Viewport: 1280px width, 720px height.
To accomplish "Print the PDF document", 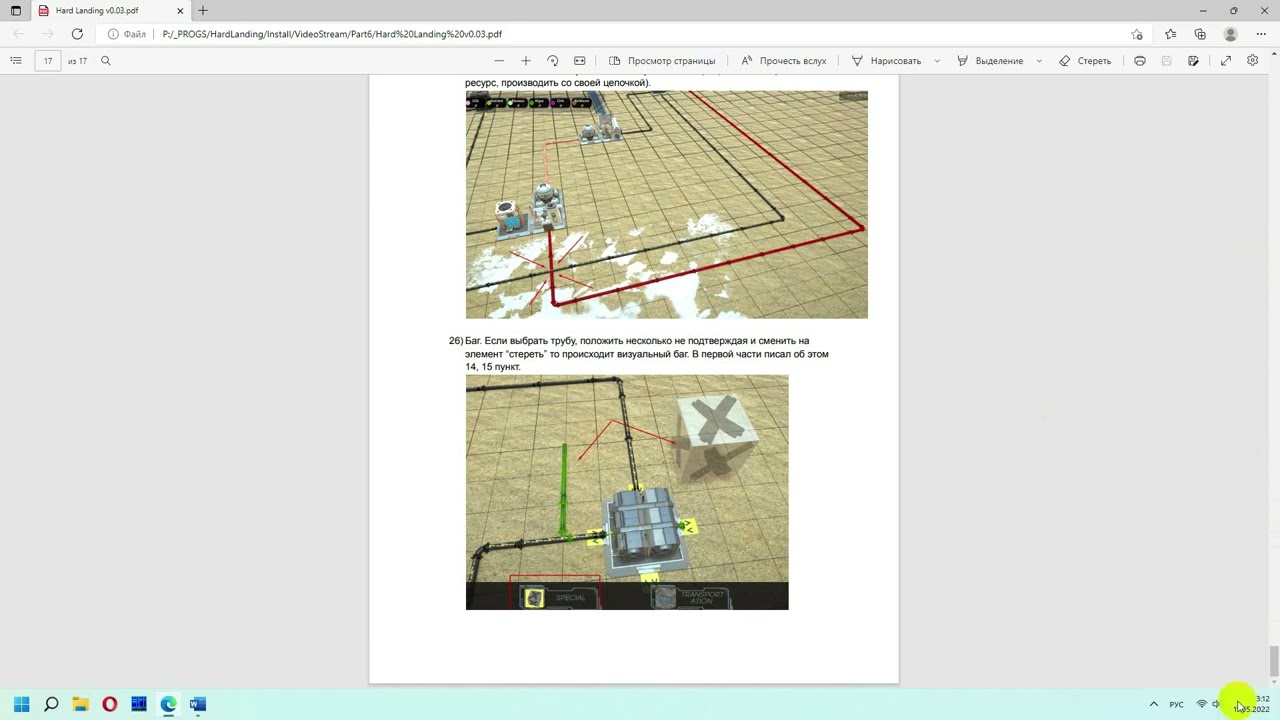I will coord(1140,61).
